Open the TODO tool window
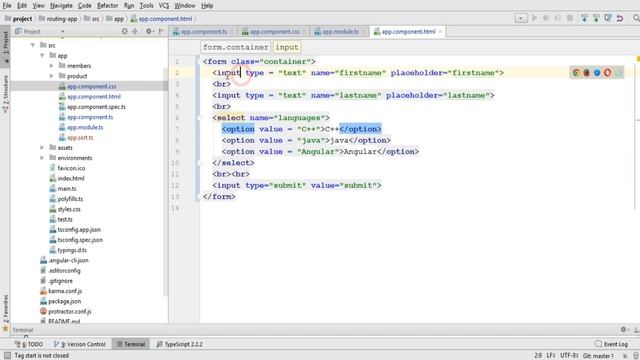This screenshot has height=360, width=640. click(x=29, y=344)
